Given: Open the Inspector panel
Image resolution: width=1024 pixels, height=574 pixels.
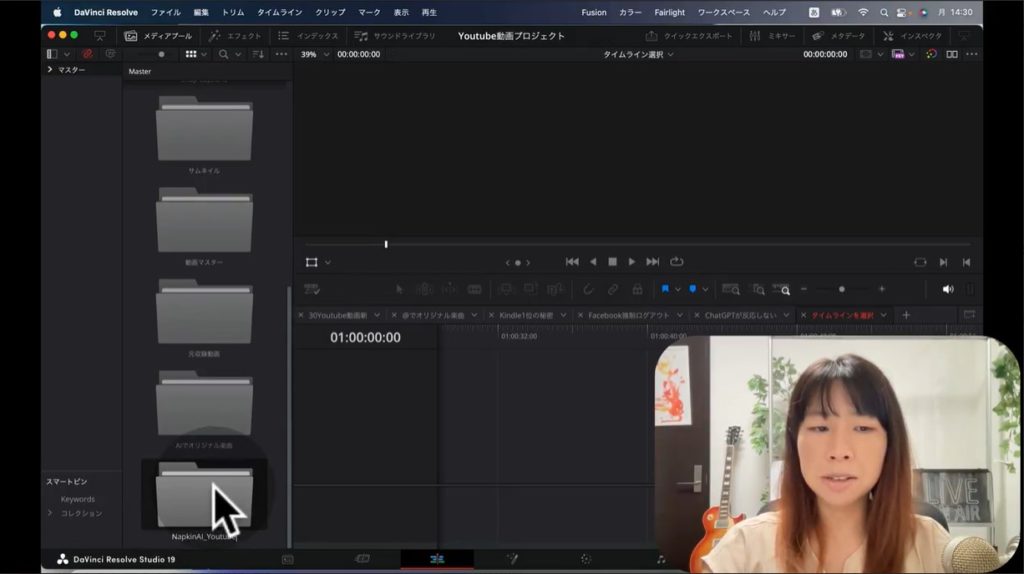Looking at the screenshot, I should (911, 36).
